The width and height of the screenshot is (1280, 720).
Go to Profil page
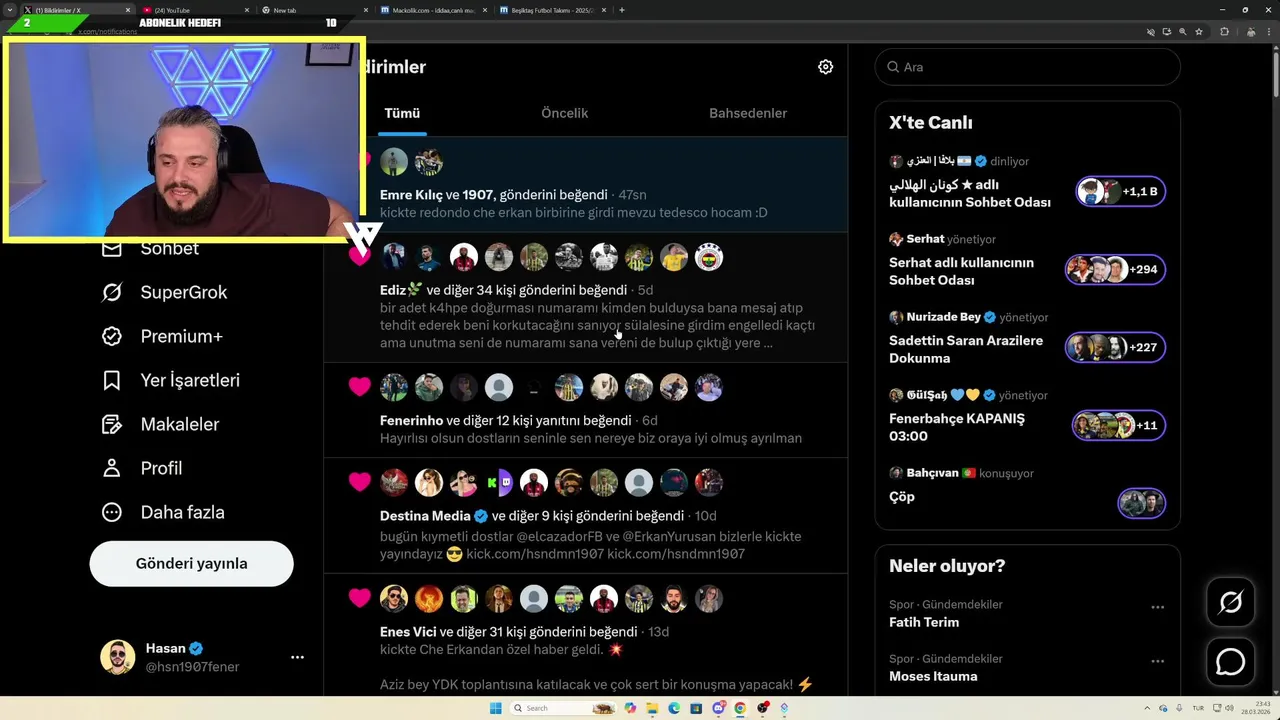point(142,468)
